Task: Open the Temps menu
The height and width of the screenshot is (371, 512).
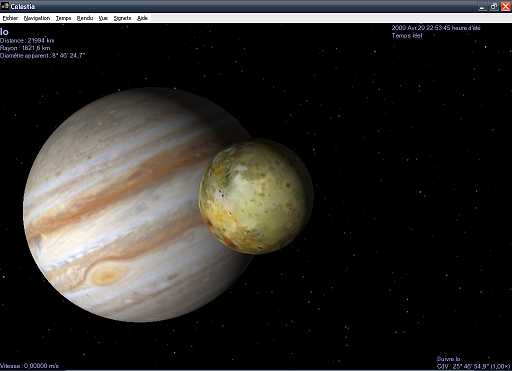Action: [63, 18]
